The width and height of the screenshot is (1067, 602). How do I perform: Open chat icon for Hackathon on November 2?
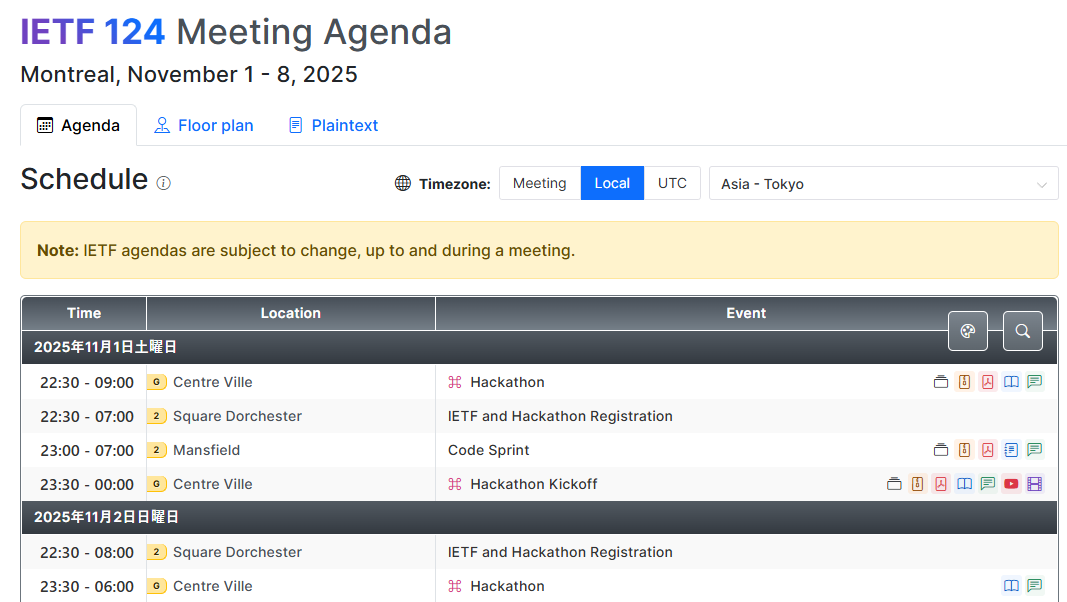coord(1035,586)
